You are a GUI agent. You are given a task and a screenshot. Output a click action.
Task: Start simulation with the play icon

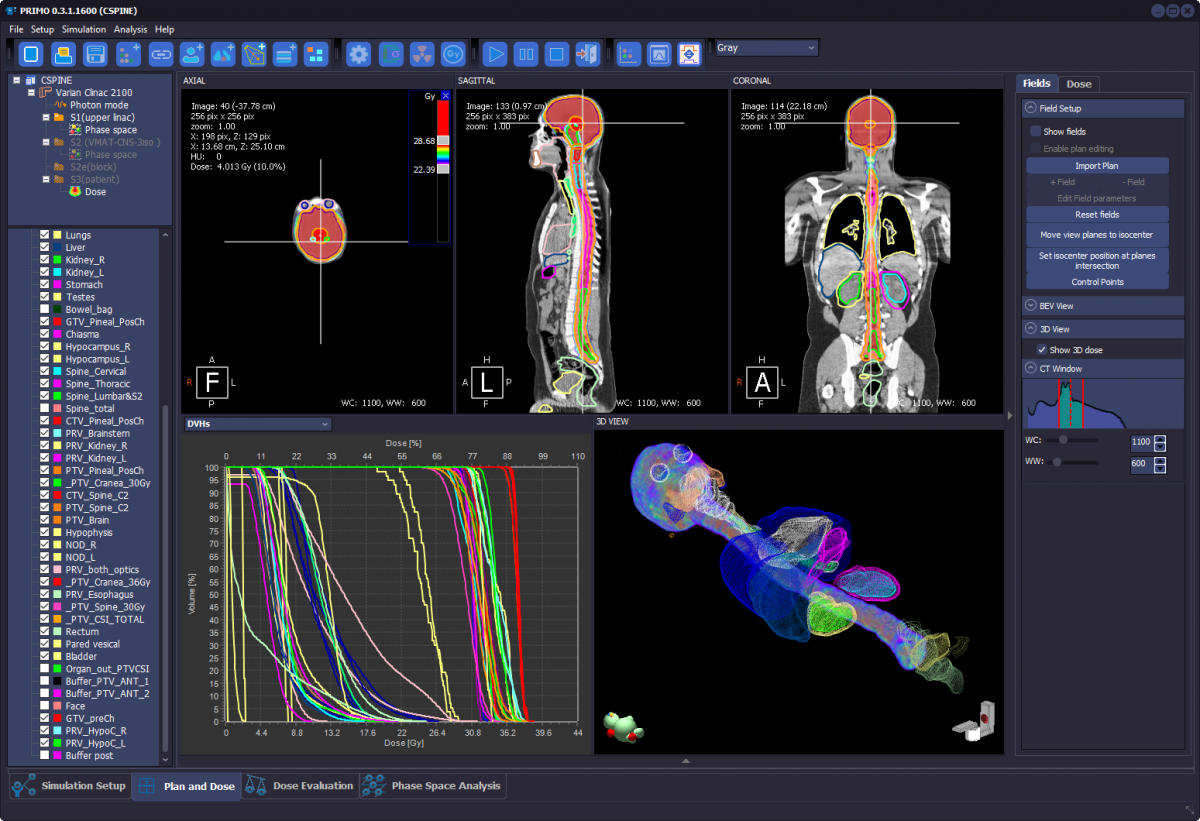tap(495, 53)
